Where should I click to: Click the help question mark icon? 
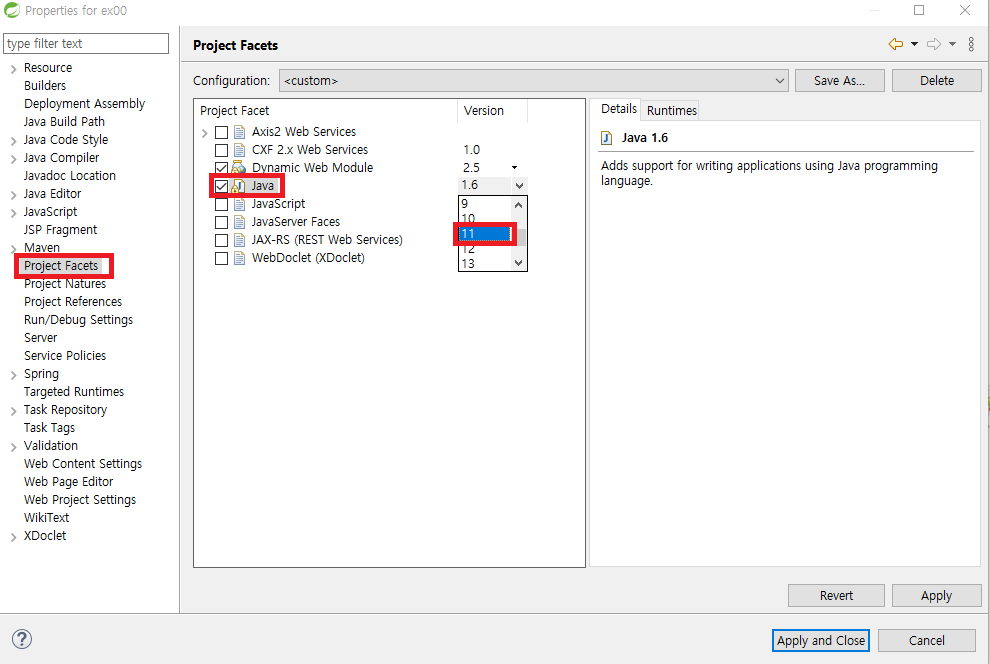coord(21,639)
